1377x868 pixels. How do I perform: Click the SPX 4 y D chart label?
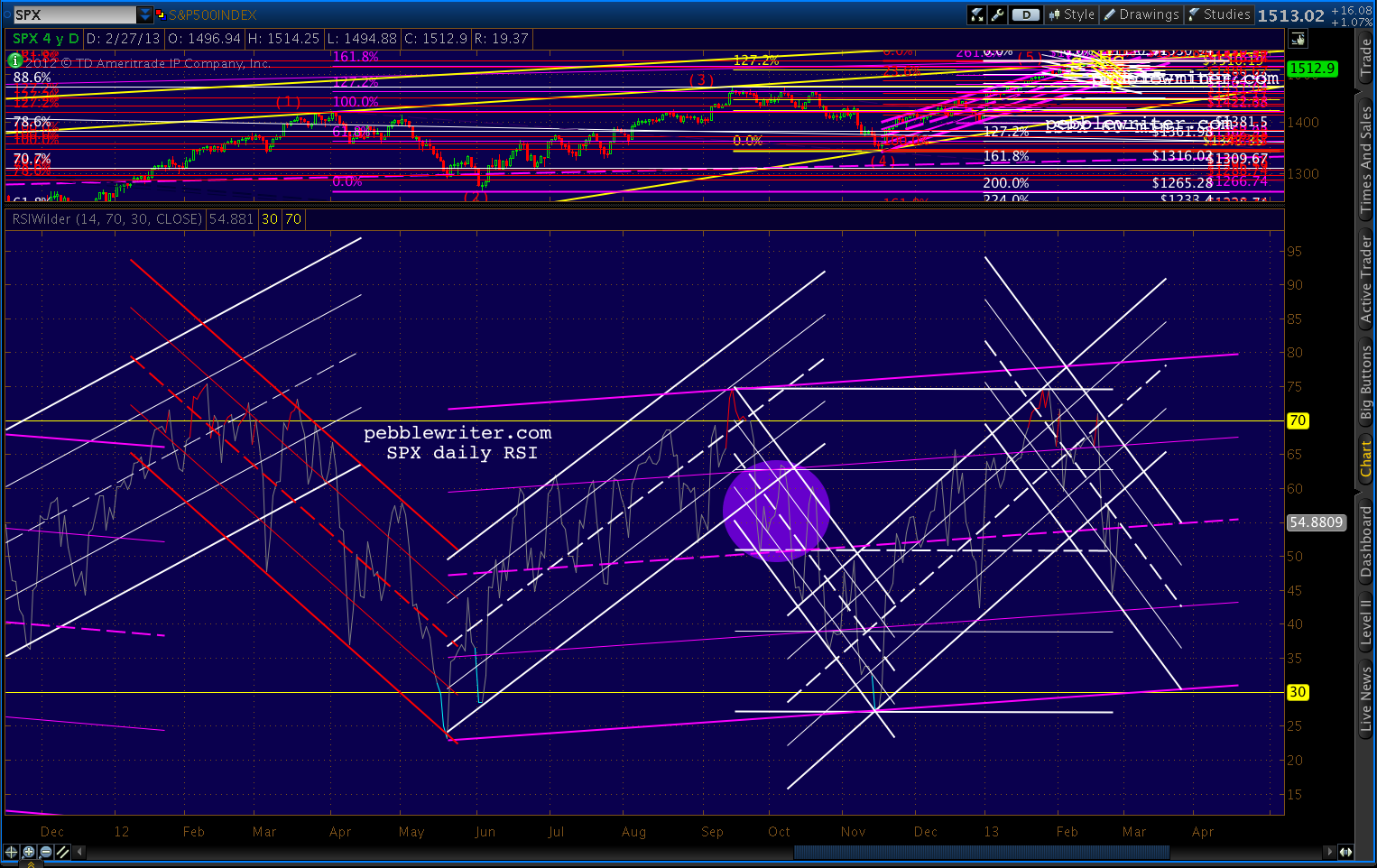[45, 39]
